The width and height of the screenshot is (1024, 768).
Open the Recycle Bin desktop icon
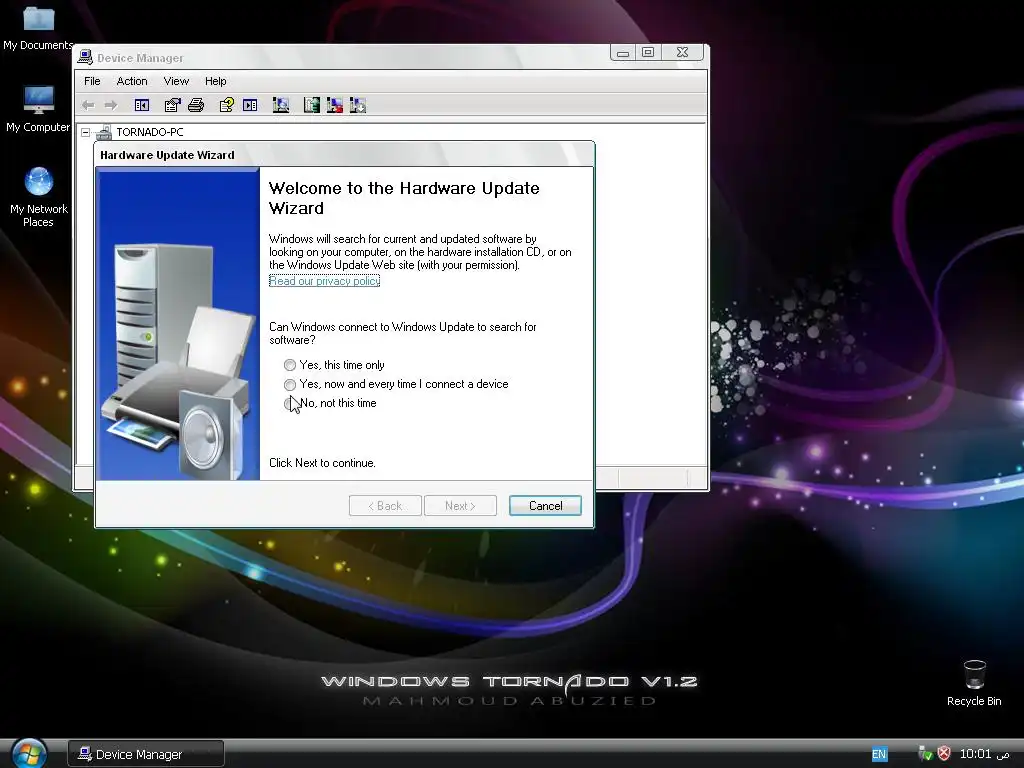tap(974, 683)
